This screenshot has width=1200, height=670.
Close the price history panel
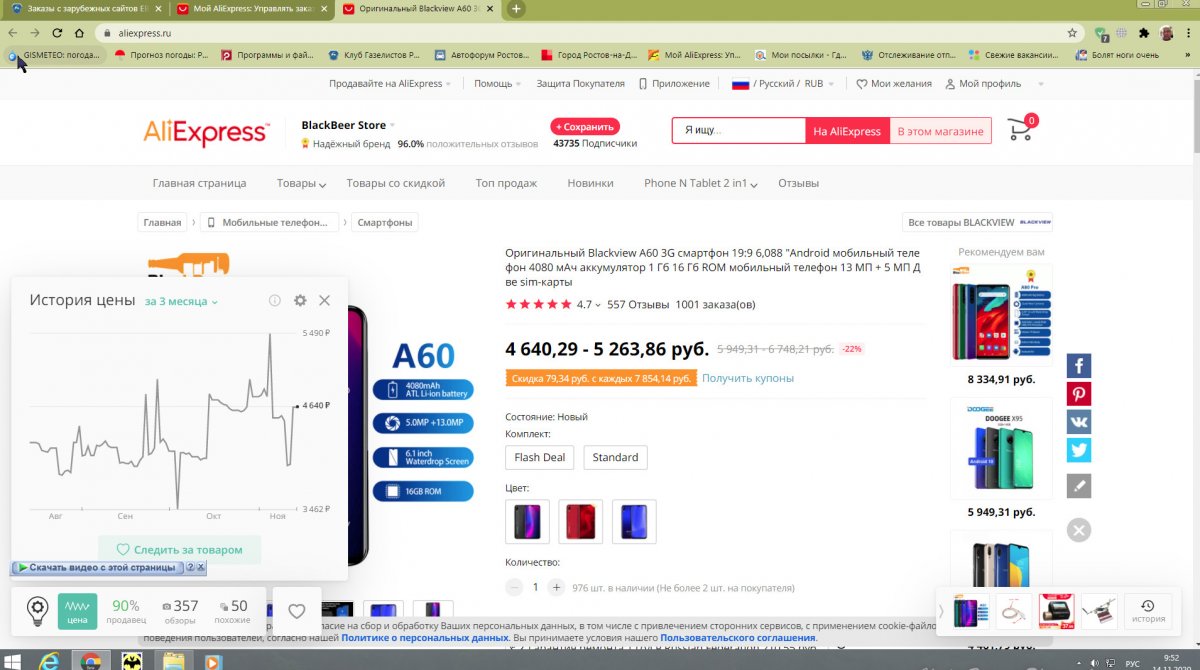coord(324,300)
